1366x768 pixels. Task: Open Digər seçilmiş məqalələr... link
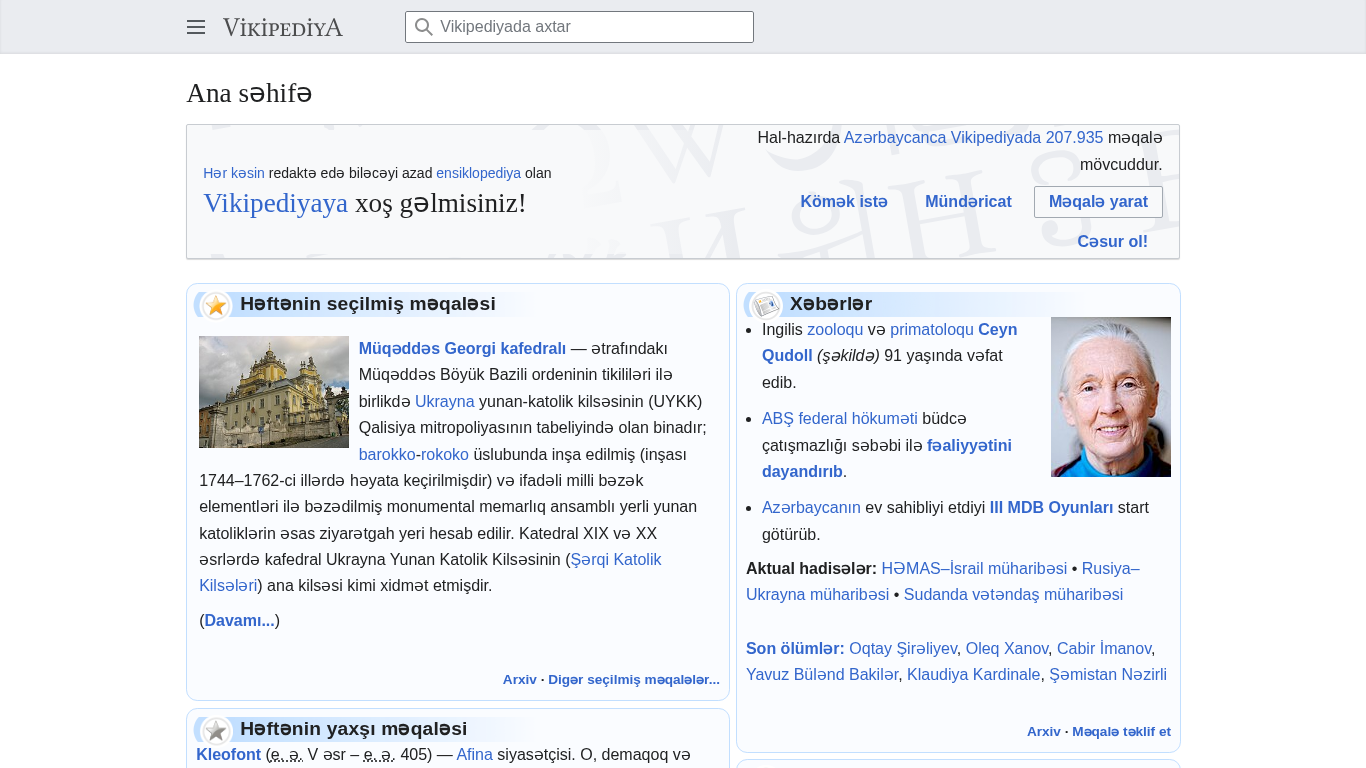[x=634, y=680]
